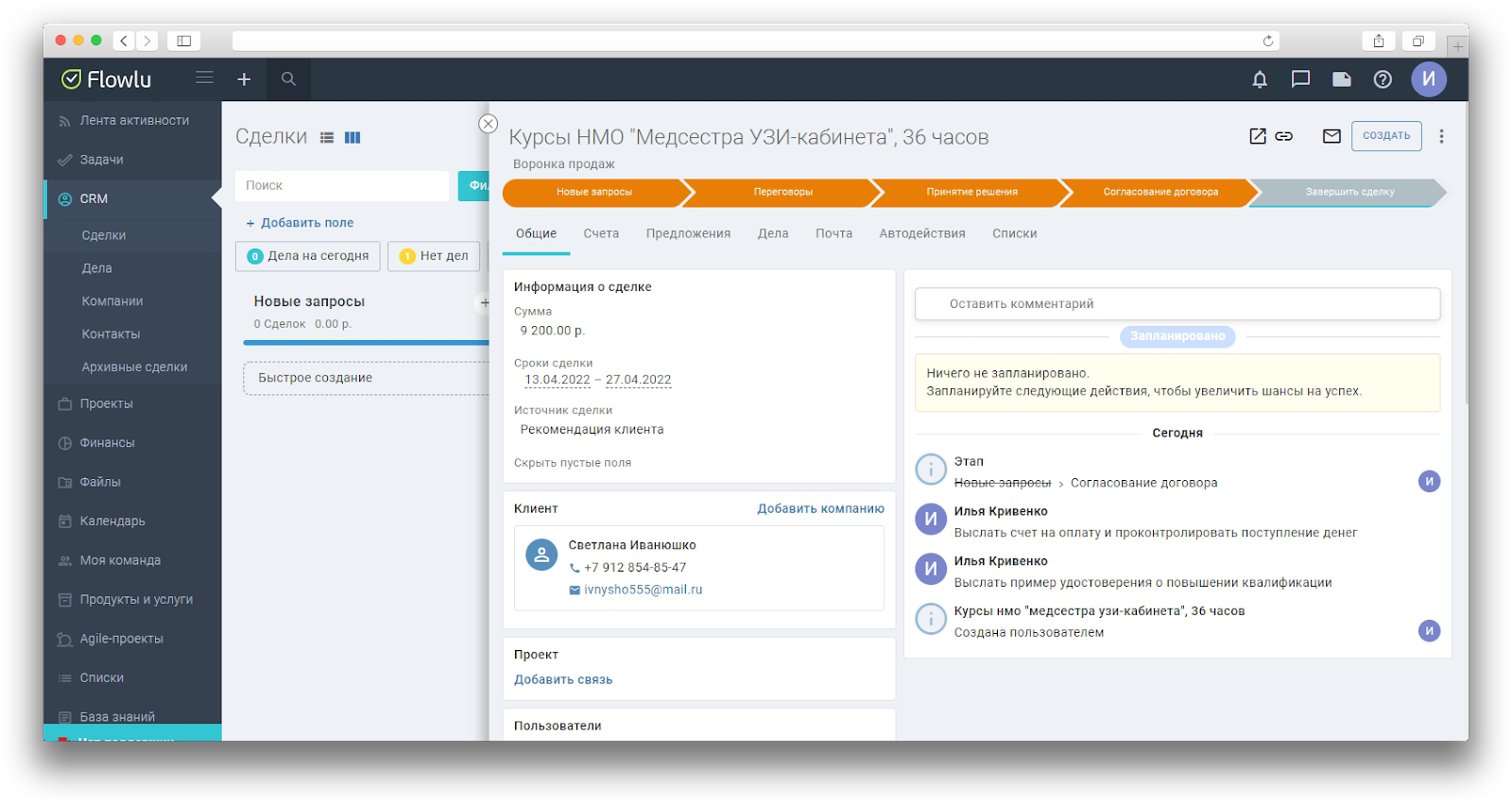This screenshot has width=1512, height=804.
Task: Edit the deal date 13.04.2022
Action: [x=558, y=380]
